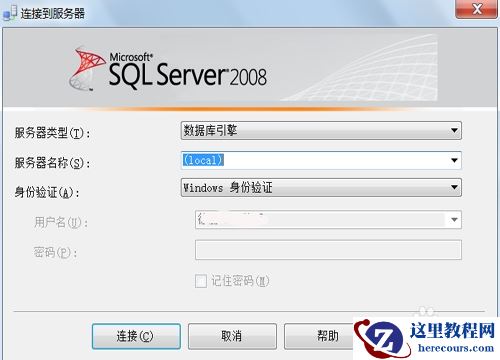
Task: Select the Windows 身份验证 combo box
Action: pyautogui.click(x=321, y=187)
